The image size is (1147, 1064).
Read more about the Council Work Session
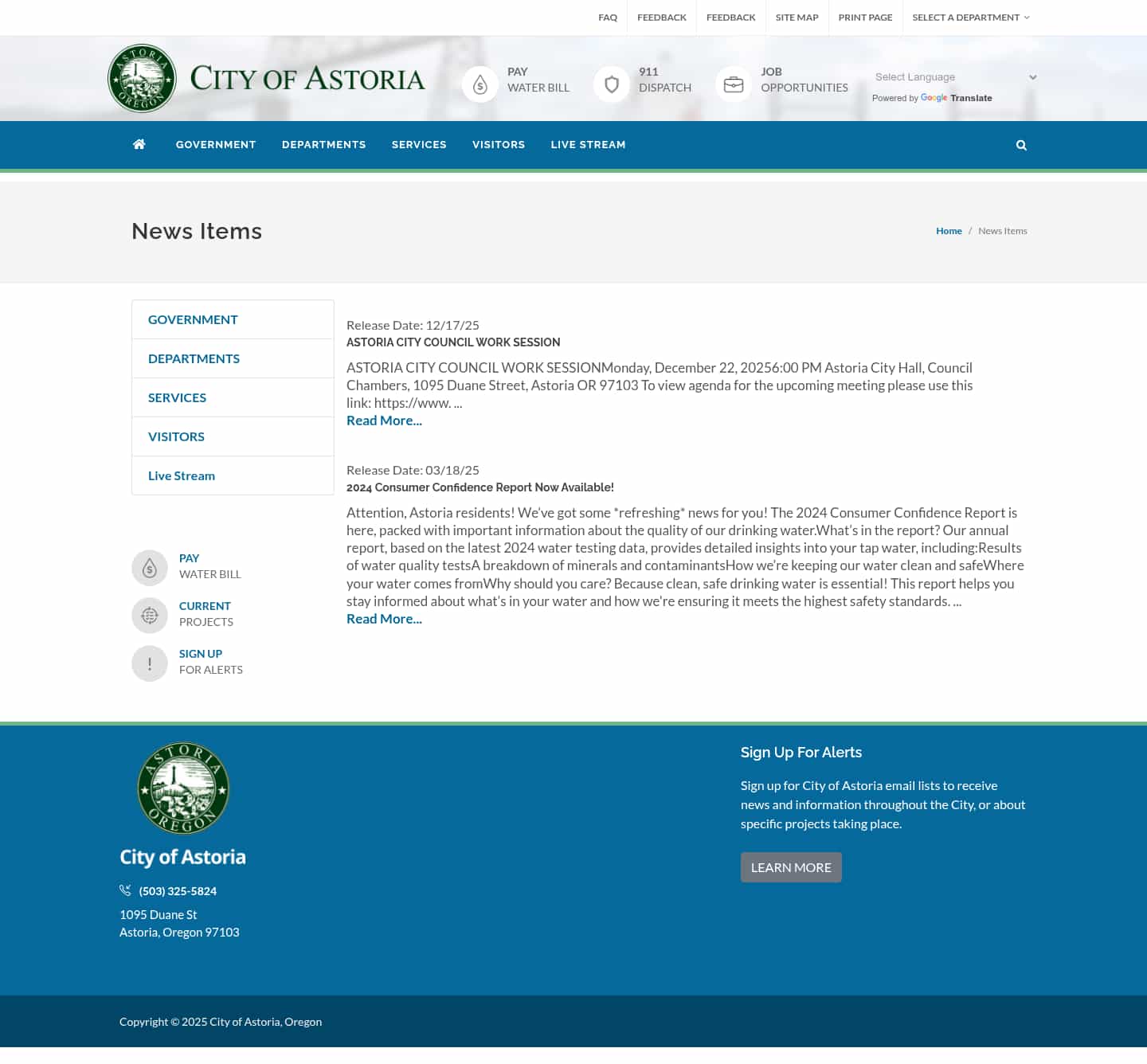click(x=384, y=420)
